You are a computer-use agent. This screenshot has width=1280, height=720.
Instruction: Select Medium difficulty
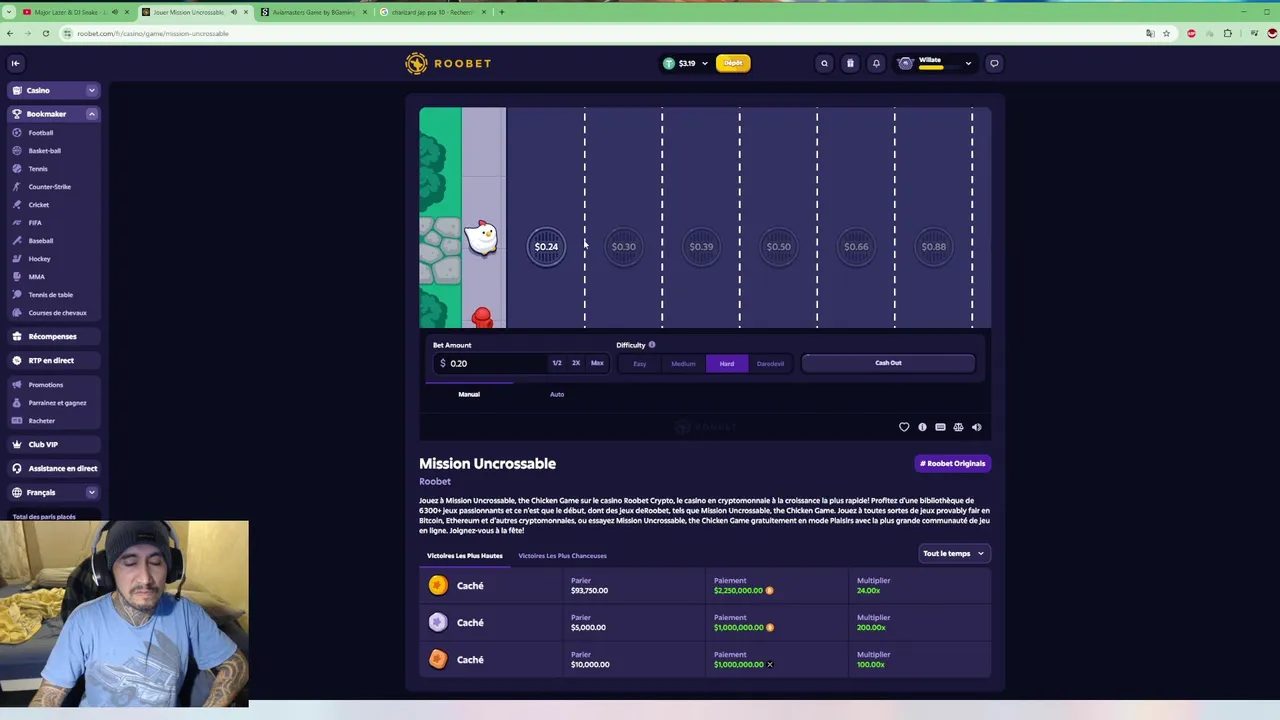coord(683,364)
